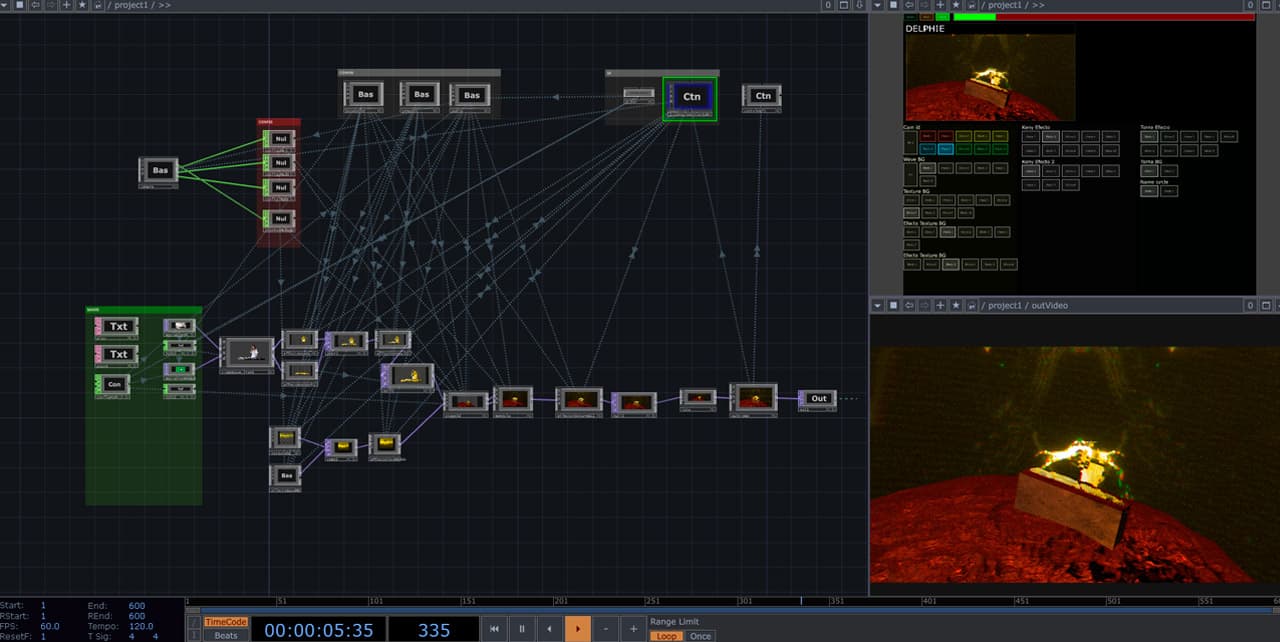Select the Out node at the chain's end
The height and width of the screenshot is (642, 1280).
point(817,399)
